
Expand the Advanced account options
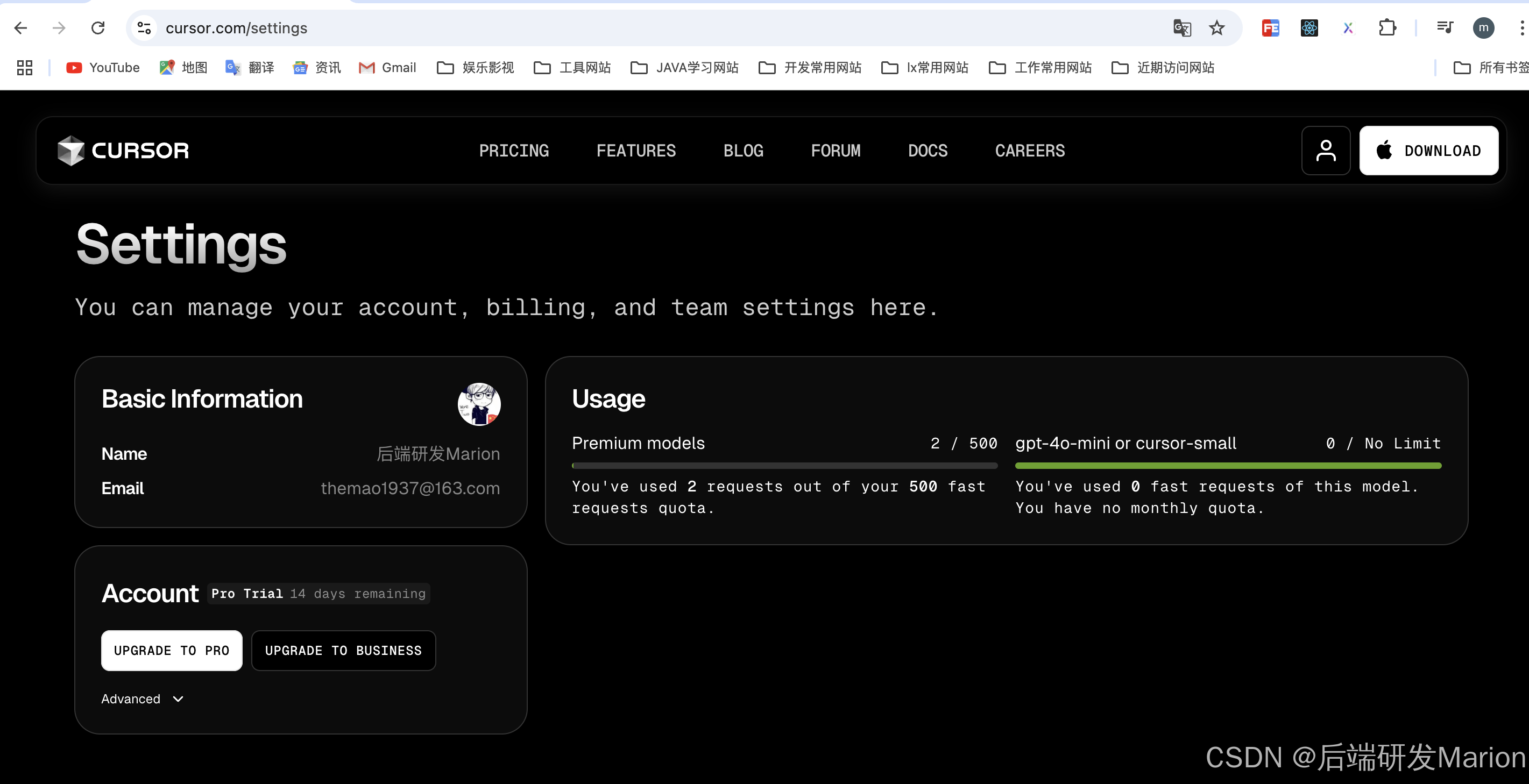pos(143,699)
